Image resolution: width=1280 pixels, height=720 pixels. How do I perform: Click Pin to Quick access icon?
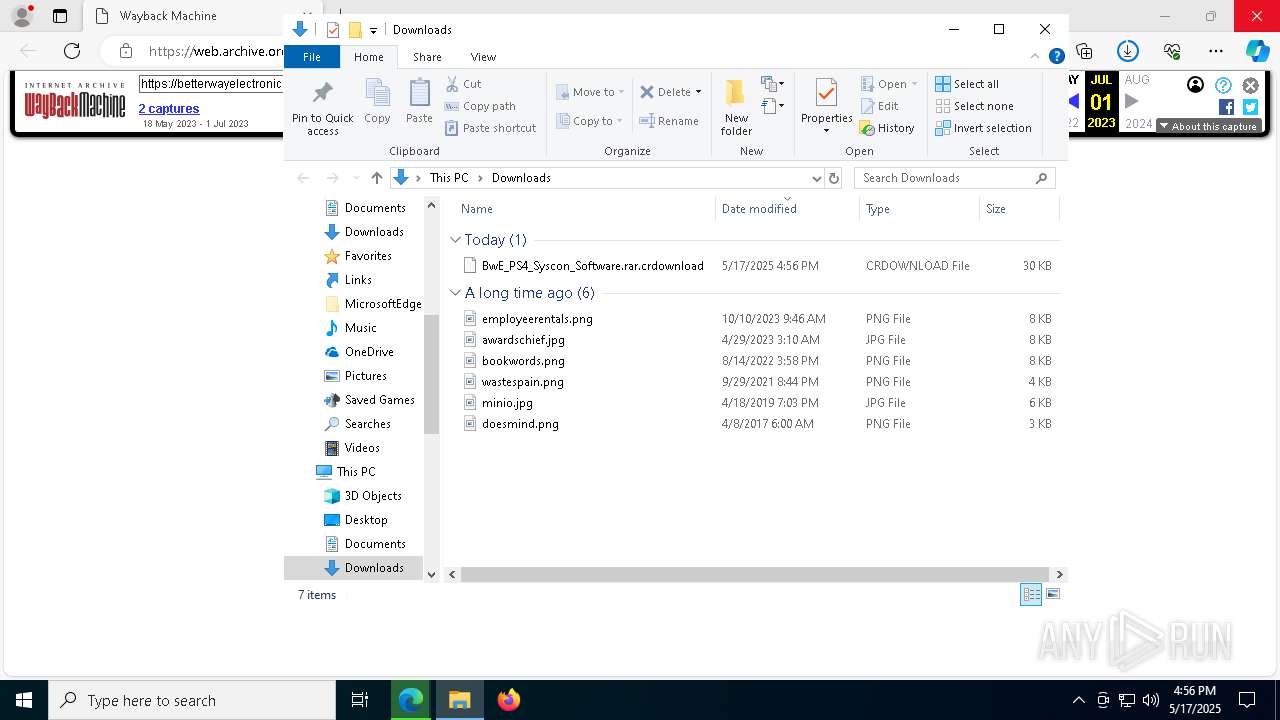[322, 108]
